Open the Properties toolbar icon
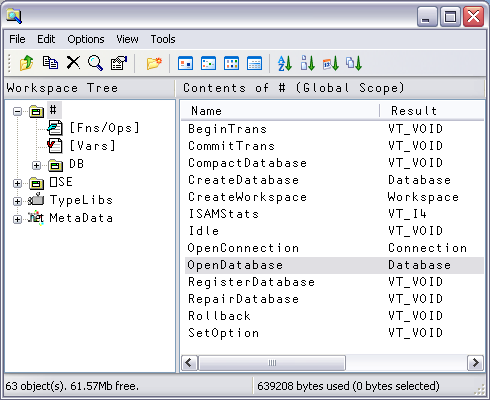The image size is (490, 400). coord(119,63)
